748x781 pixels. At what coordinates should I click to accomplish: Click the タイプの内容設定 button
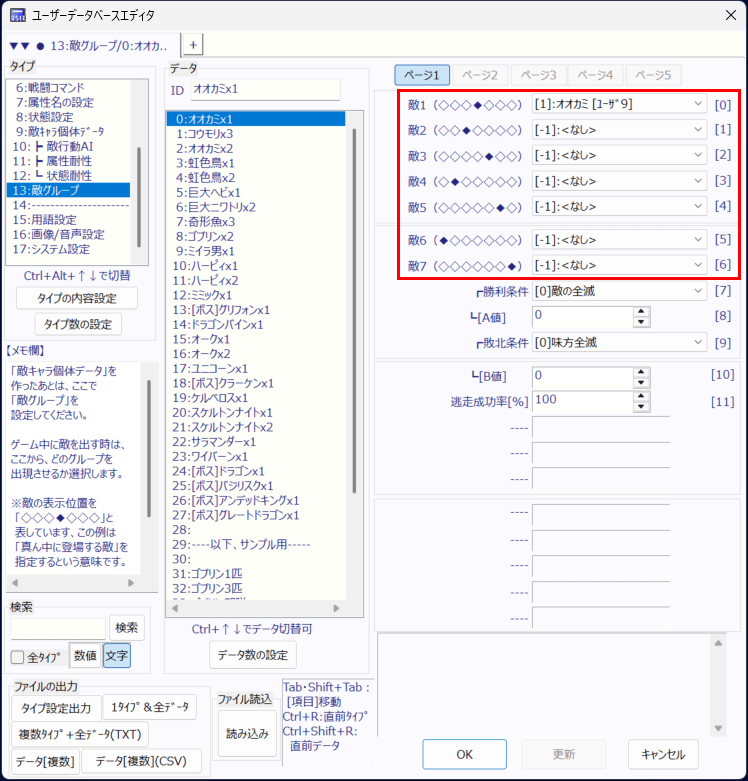click(77, 298)
